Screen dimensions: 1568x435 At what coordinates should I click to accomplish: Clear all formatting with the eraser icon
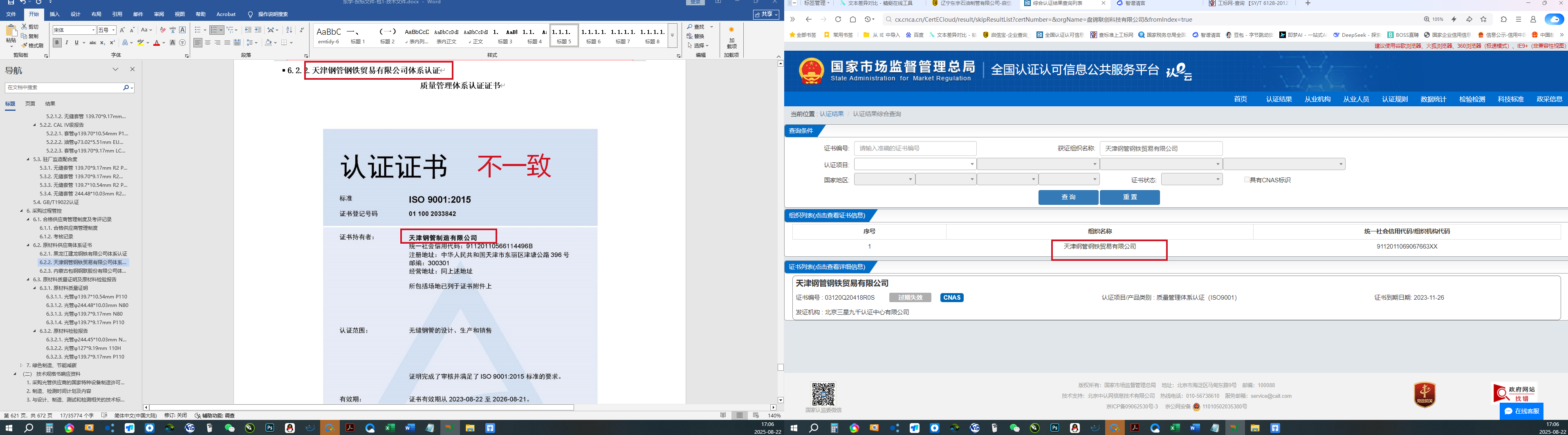(x=162, y=30)
